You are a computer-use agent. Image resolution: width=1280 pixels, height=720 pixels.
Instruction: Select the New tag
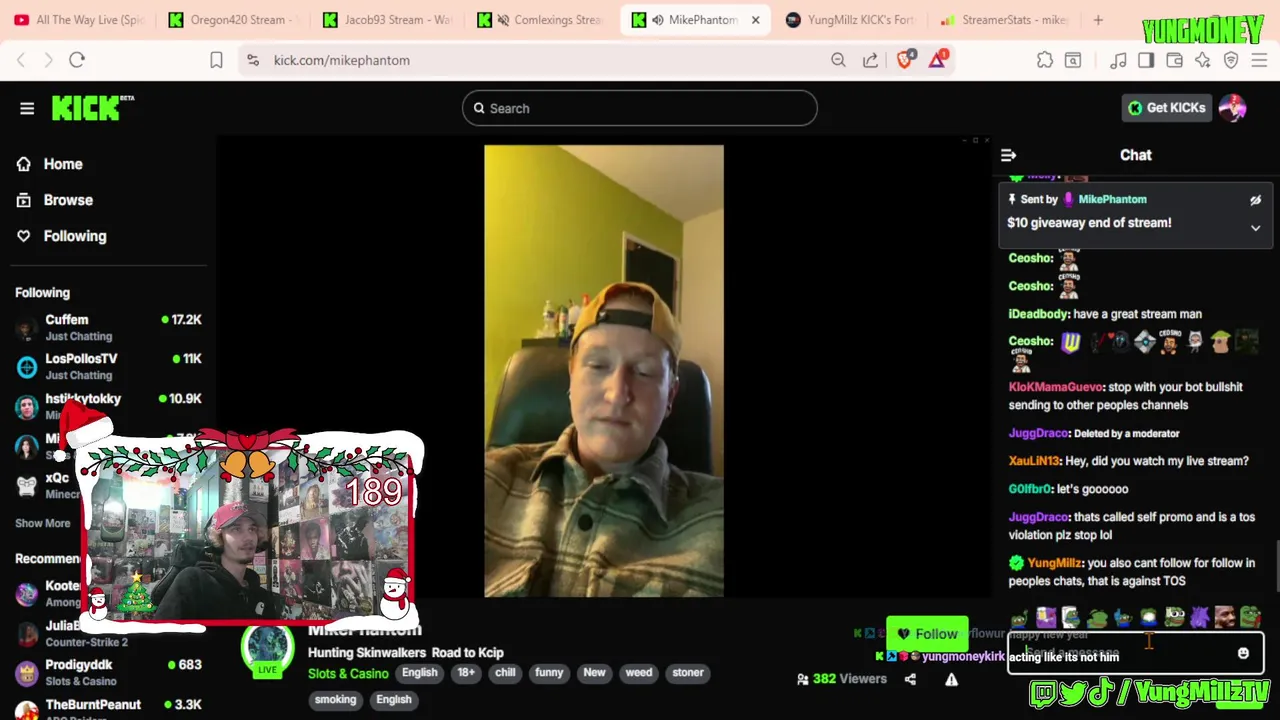tap(594, 673)
